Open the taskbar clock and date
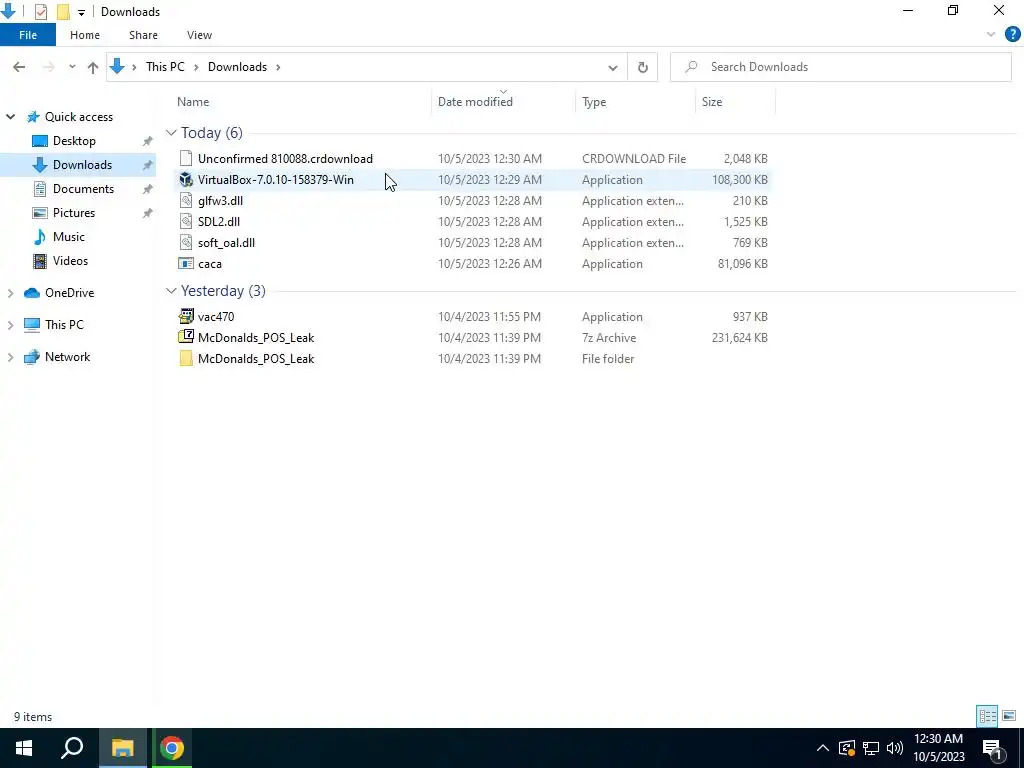Viewport: 1024px width, 768px height. (938, 748)
